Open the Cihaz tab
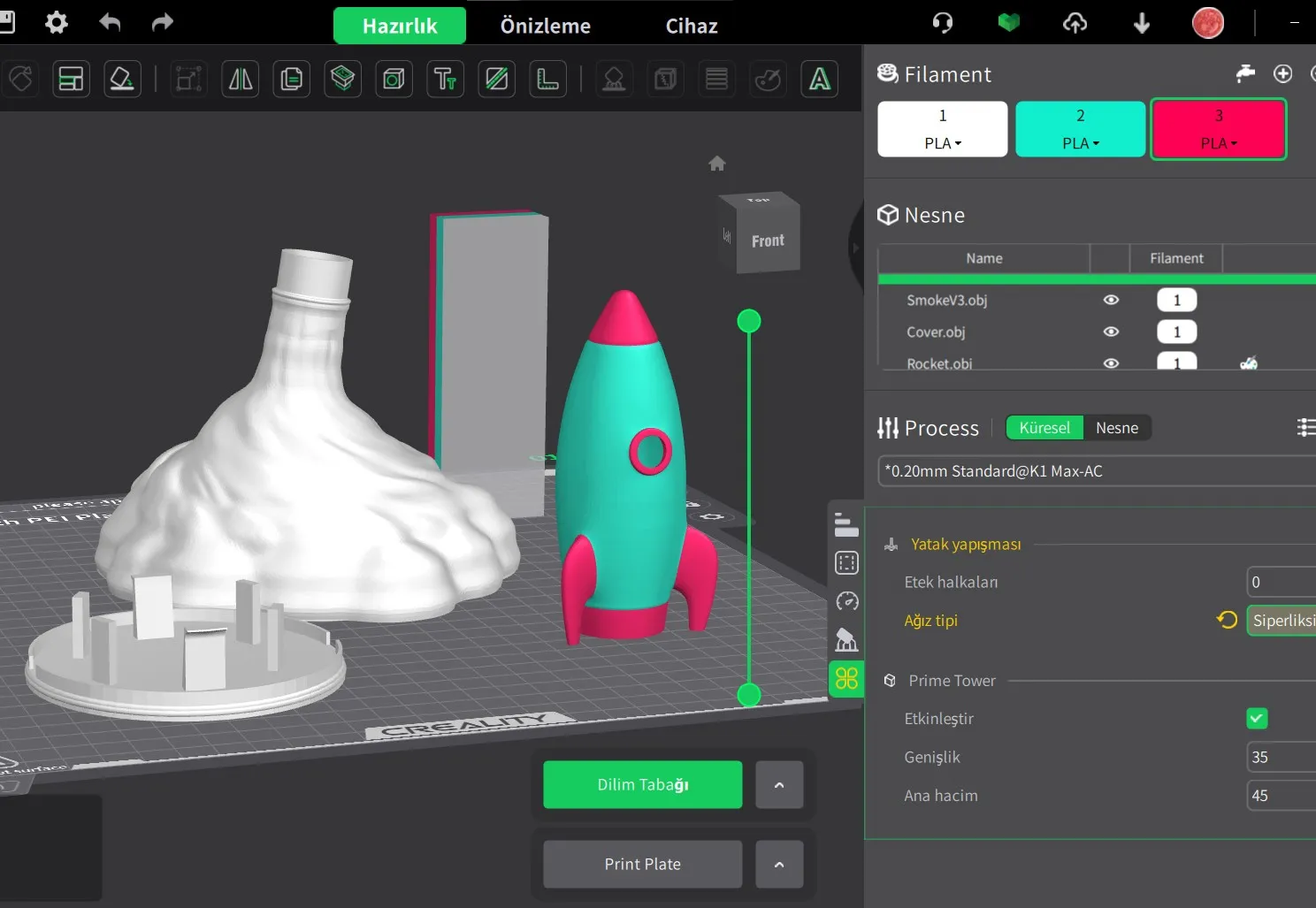 [x=692, y=26]
